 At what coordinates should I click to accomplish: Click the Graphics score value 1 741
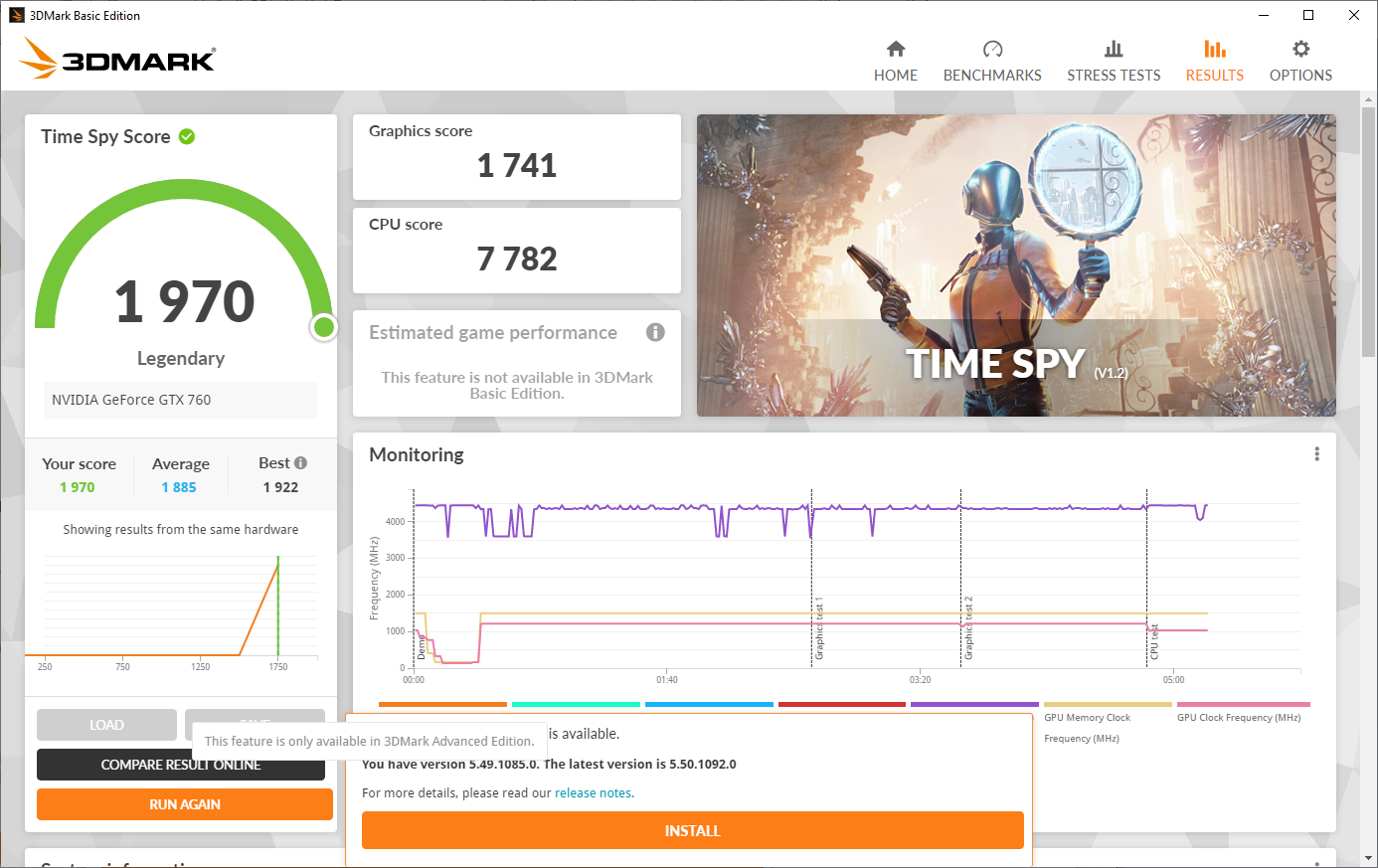pyautogui.click(x=517, y=165)
